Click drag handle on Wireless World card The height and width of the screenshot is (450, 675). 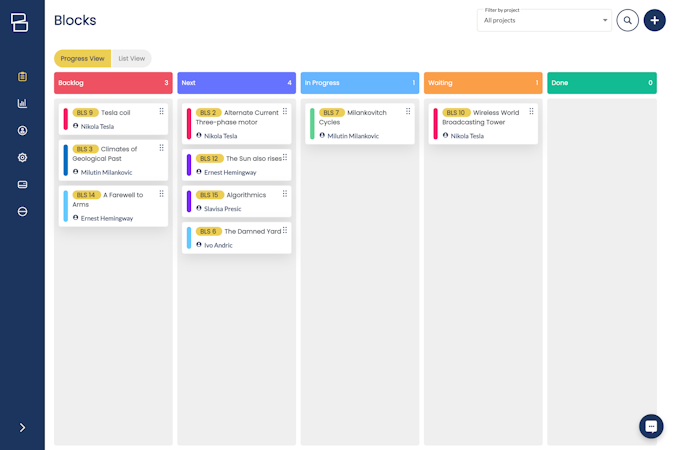(532, 111)
